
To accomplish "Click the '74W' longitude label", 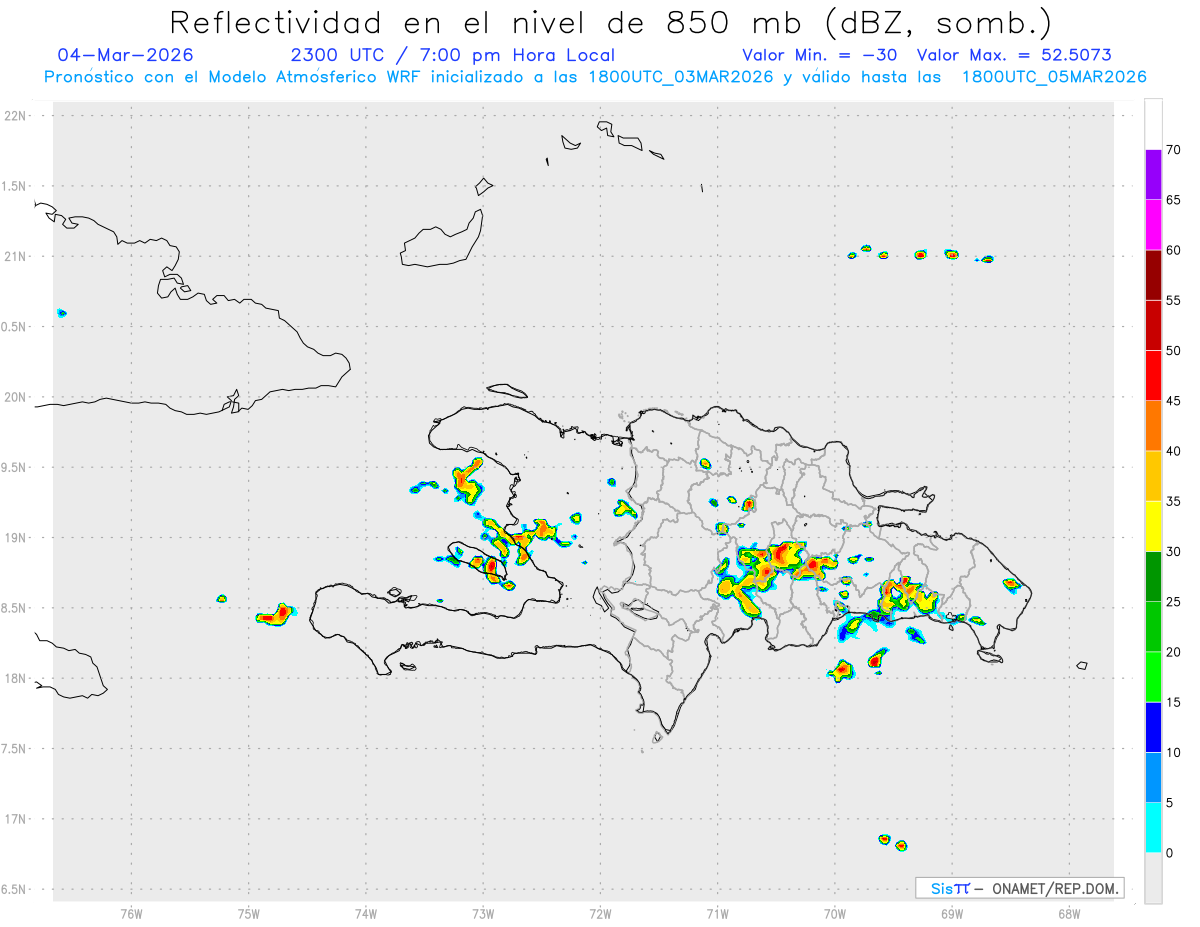I will 366,913.
